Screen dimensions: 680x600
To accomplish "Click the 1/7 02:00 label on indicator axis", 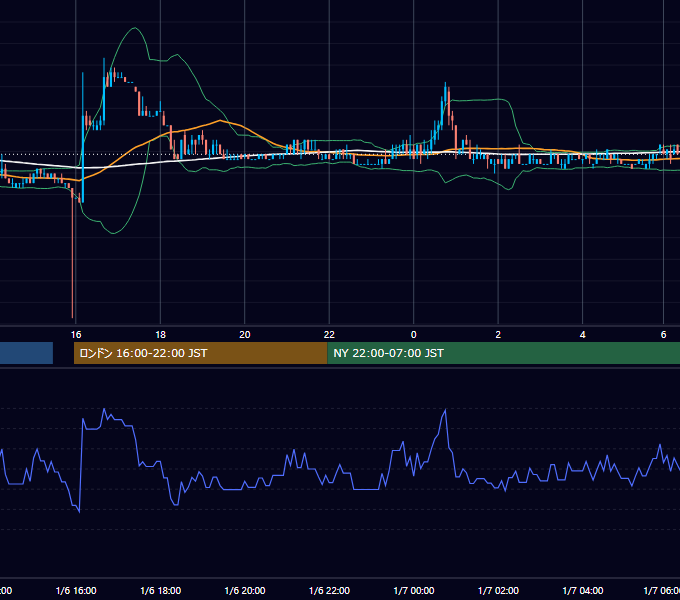I will tap(498, 590).
